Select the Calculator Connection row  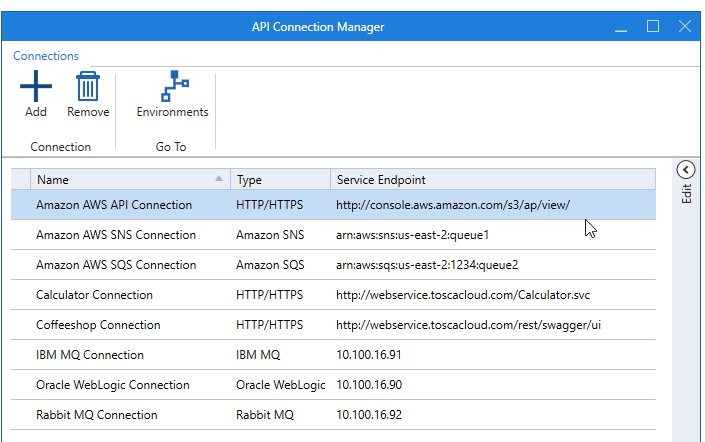(x=333, y=295)
